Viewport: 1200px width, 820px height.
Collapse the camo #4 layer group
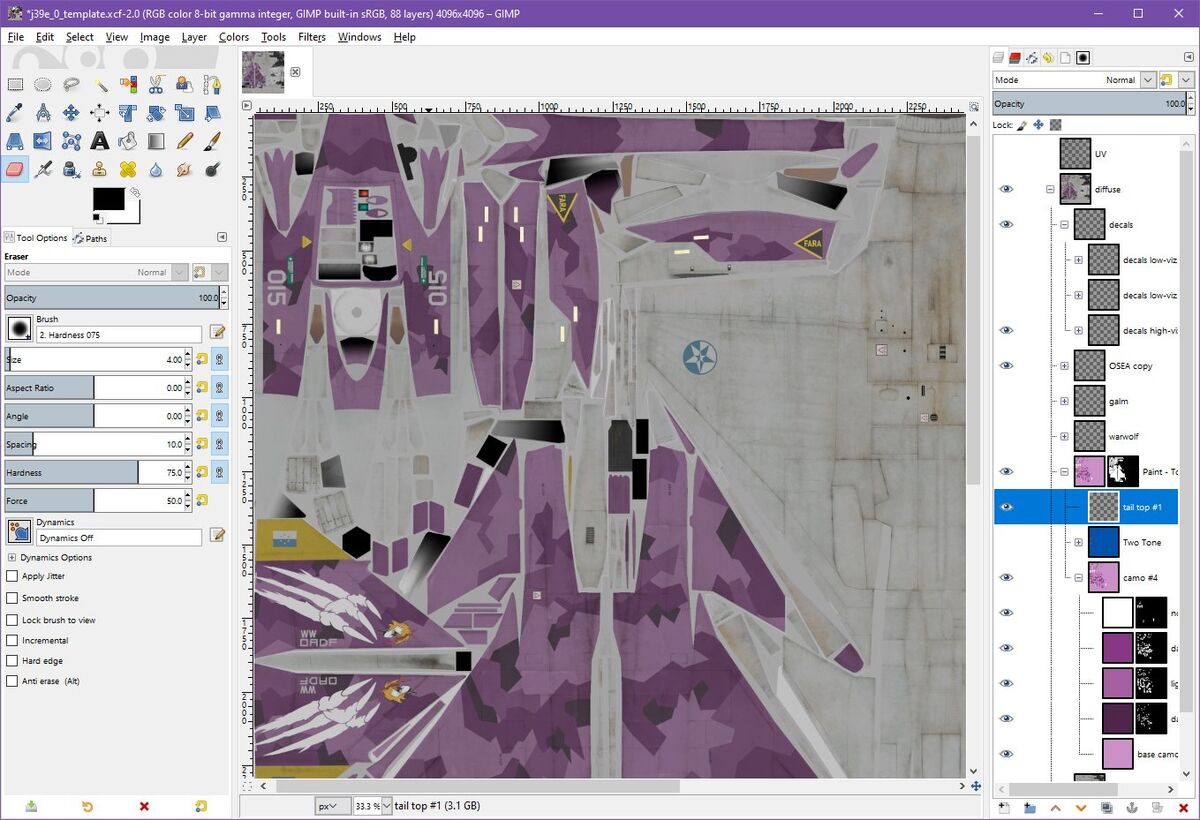pos(1078,577)
